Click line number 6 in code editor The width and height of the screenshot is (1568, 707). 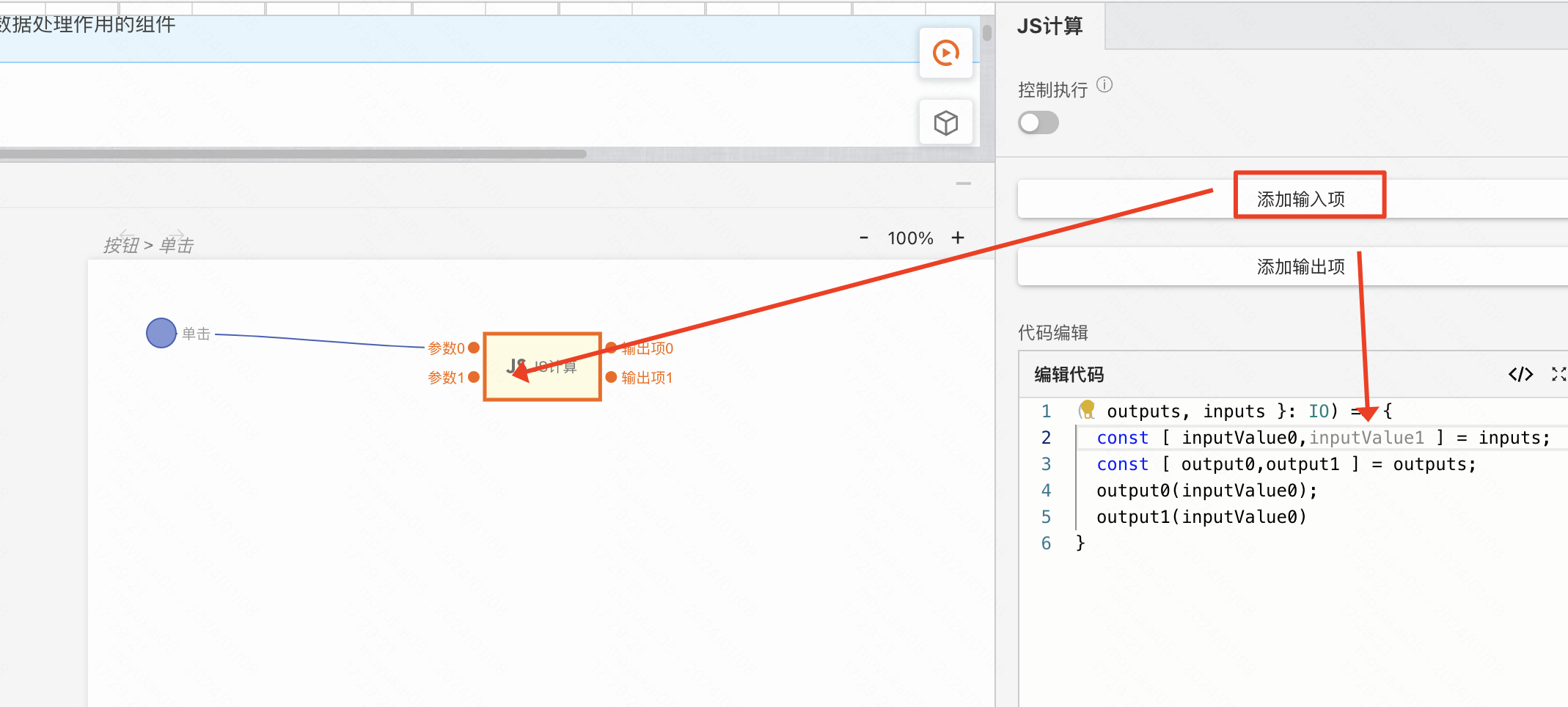pos(1046,543)
